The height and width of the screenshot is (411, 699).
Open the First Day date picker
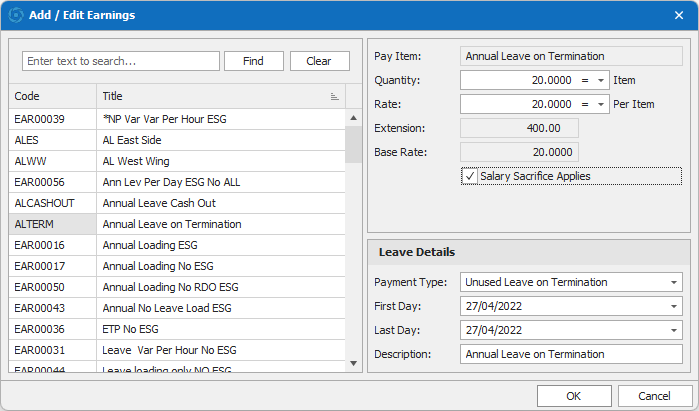pyautogui.click(x=674, y=306)
